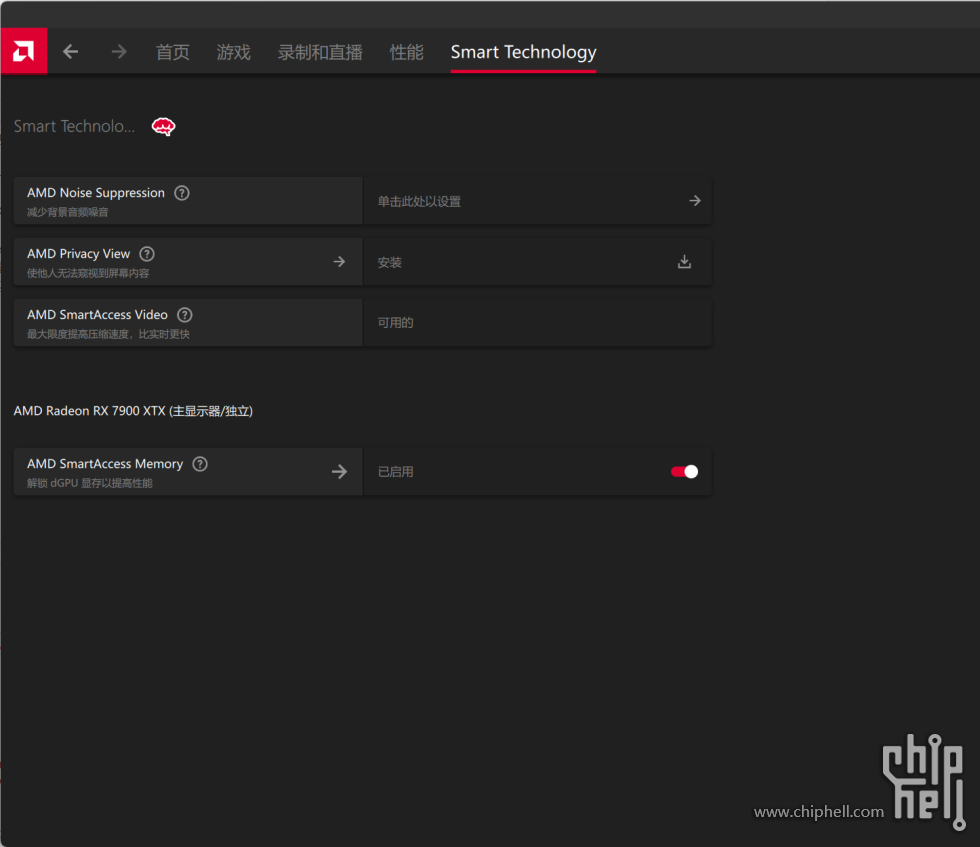Viewport: 980px width, 847px height.
Task: Open the 首页 tab
Action: tap(172, 52)
